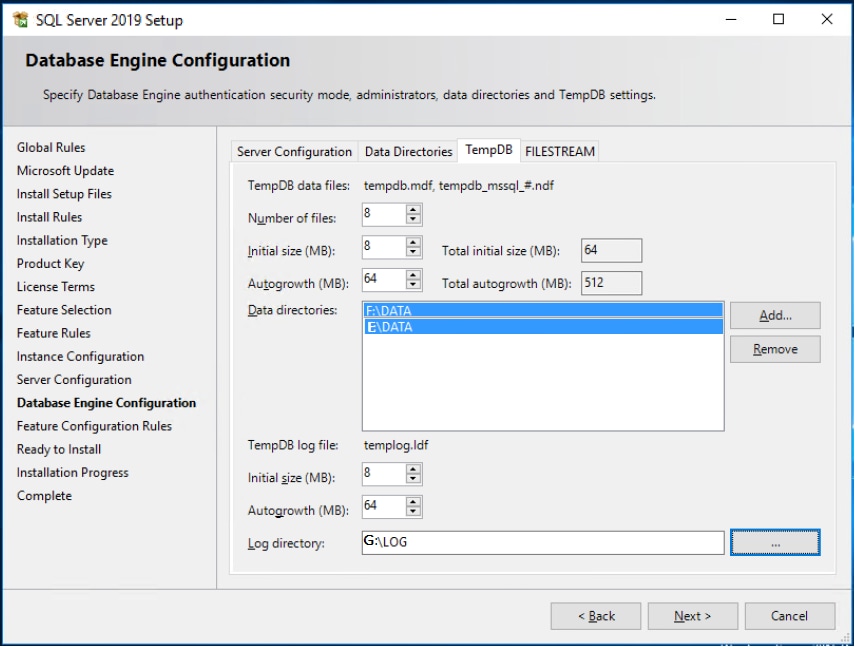Click the tempdb.mdf, tempdb_mssql_#.ndf text
This screenshot has height=647, width=857.
459,186
